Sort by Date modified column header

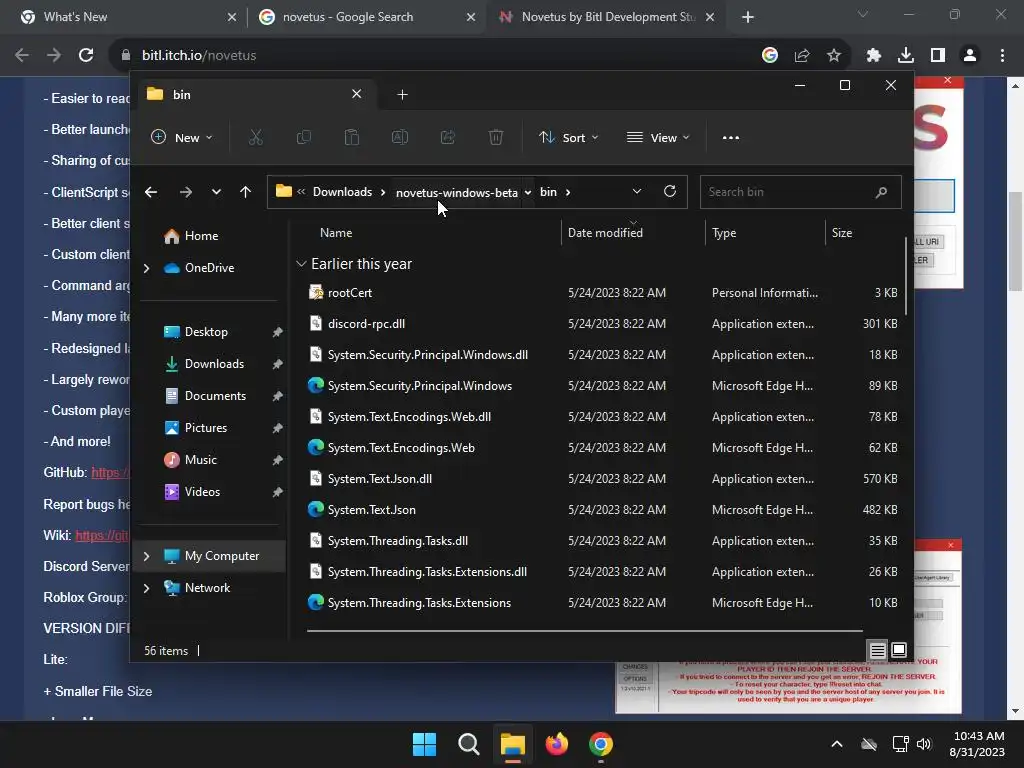point(605,232)
